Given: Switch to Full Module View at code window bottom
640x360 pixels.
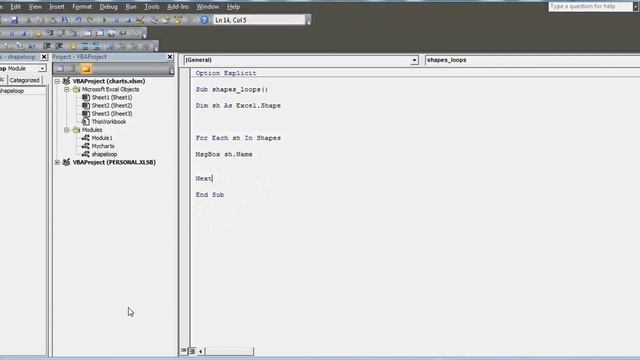Looking at the screenshot, I should pyautogui.click(x=192, y=351).
